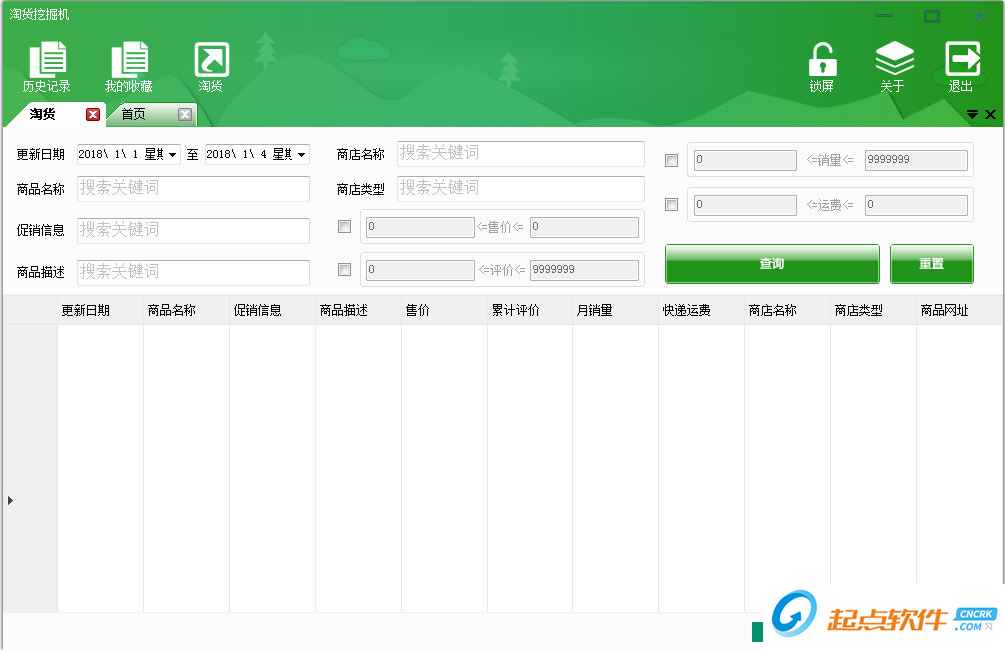Click the maximum 销量 input showing 9999999

coord(916,160)
